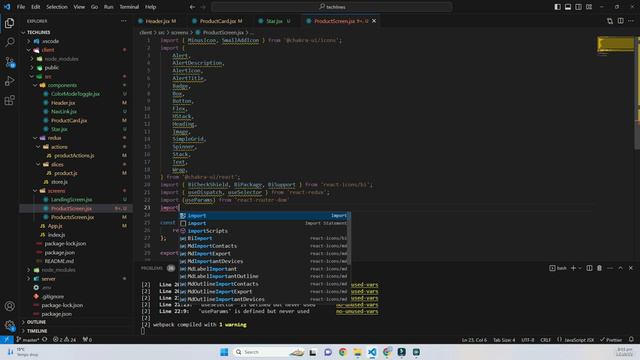Open App.js in the explorer
The width and height of the screenshot is (640, 360).
pos(55,226)
